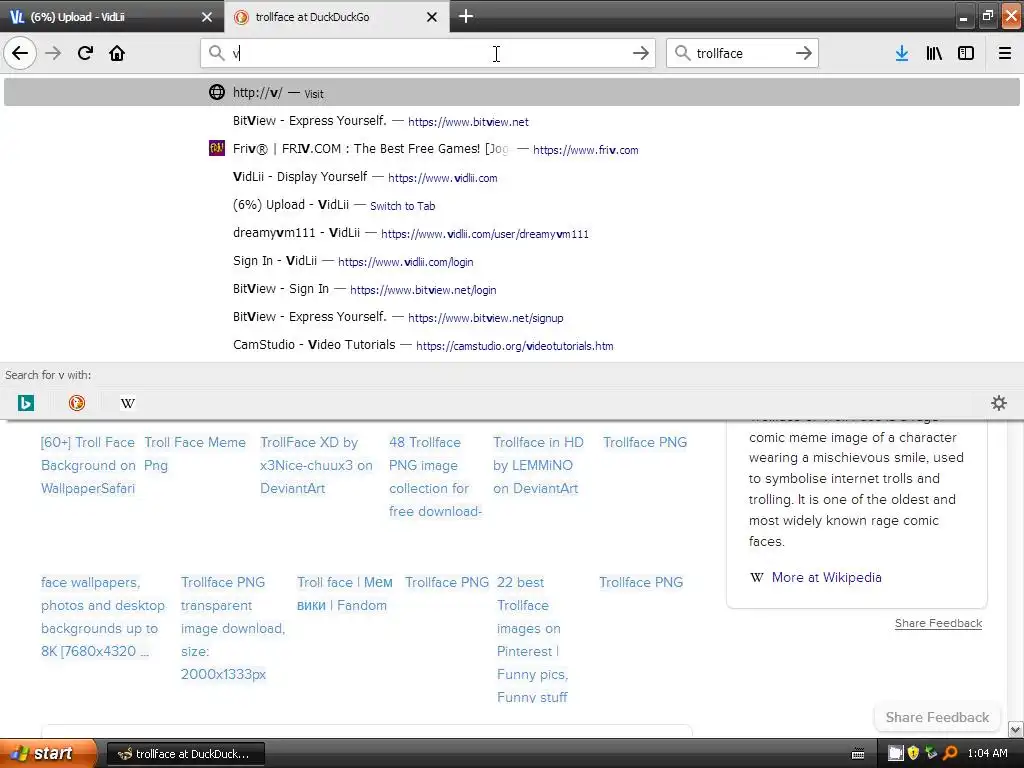Open Trollface PNG link after LEMMiNO result
This screenshot has height=768, width=1024.
[645, 442]
